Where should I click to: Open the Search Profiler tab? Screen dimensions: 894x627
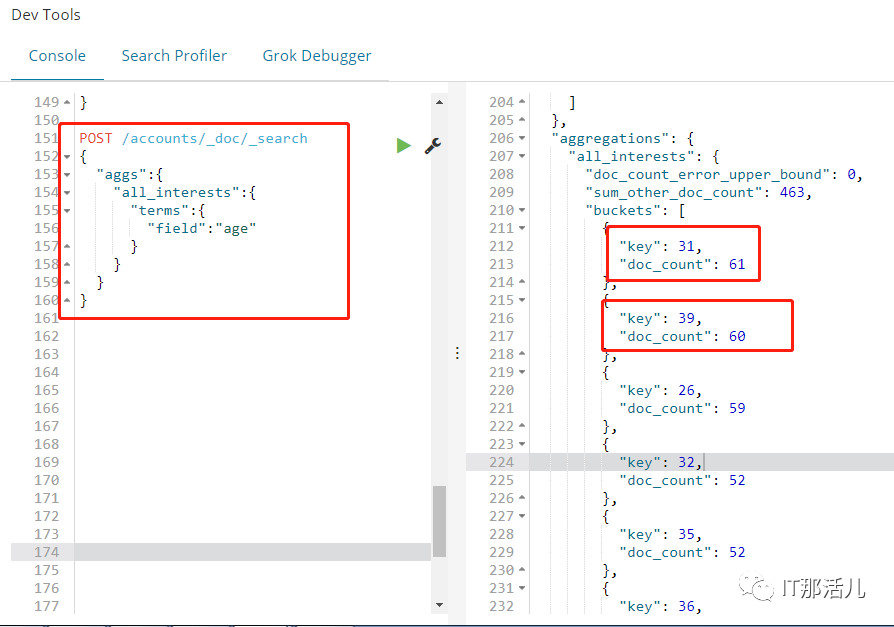[174, 56]
